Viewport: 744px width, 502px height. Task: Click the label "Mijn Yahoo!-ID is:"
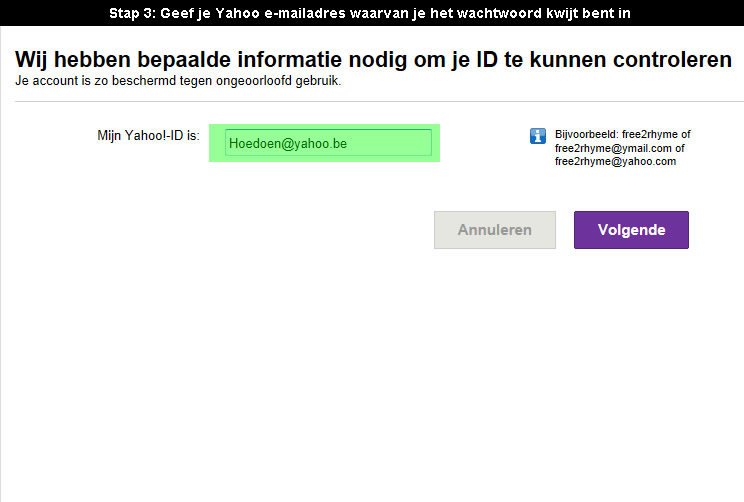coord(149,136)
